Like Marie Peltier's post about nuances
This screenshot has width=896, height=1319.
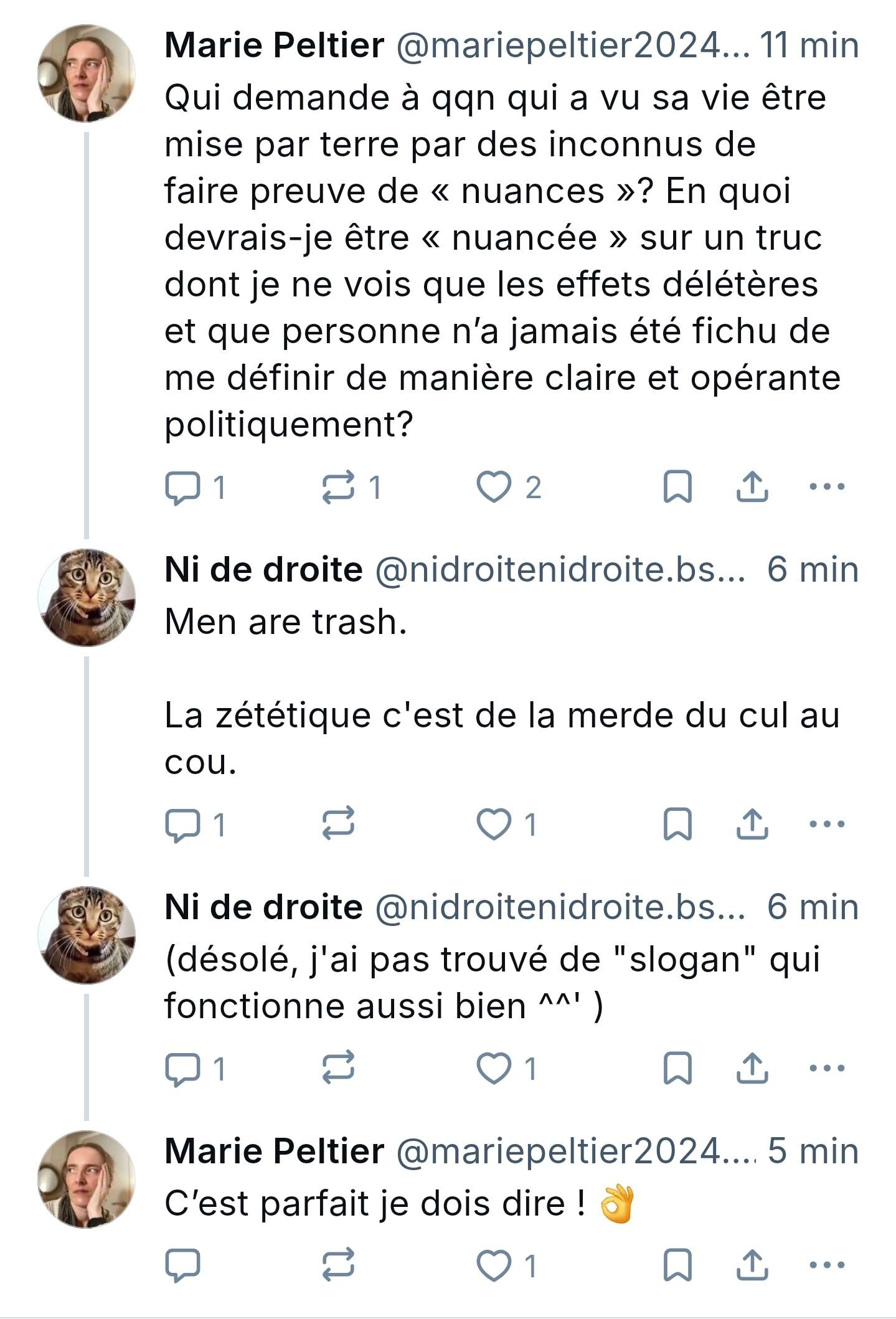click(x=494, y=487)
